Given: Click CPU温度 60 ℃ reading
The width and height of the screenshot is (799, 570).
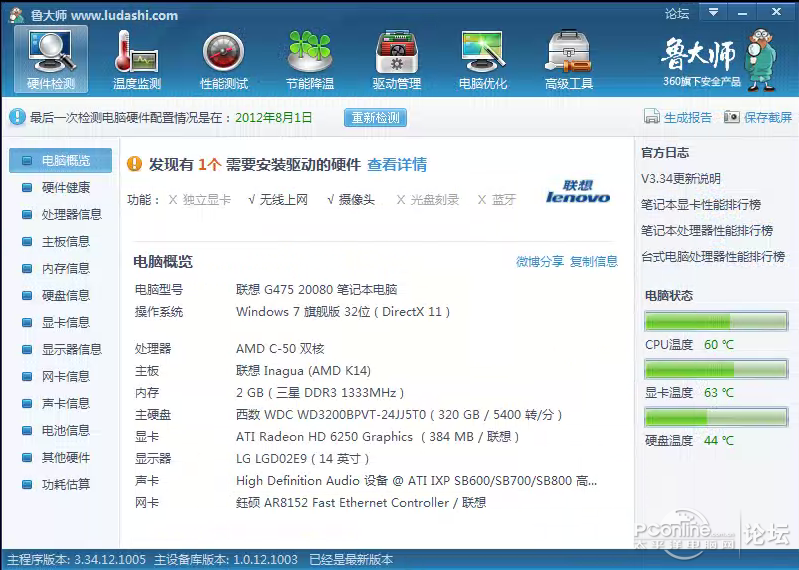Looking at the screenshot, I should [x=689, y=345].
